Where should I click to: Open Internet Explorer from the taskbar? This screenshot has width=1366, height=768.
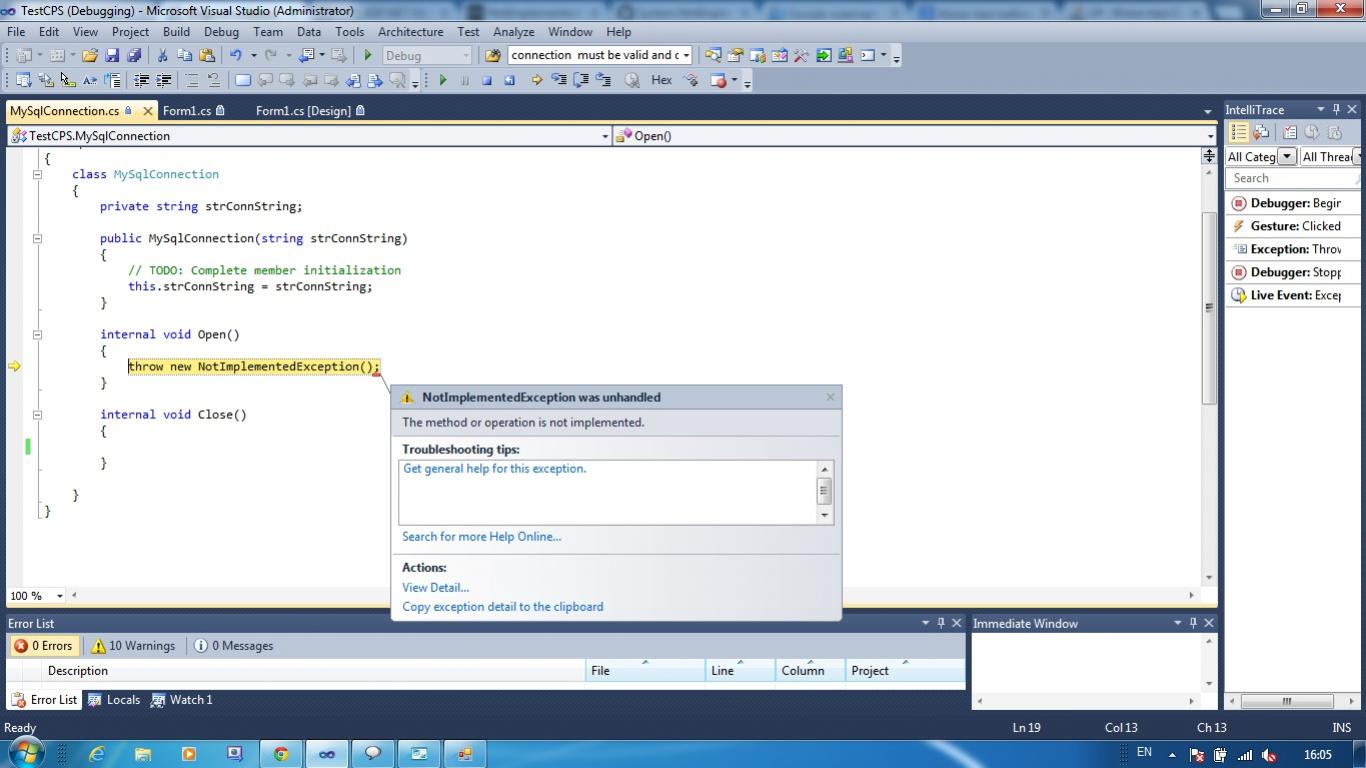click(97, 754)
